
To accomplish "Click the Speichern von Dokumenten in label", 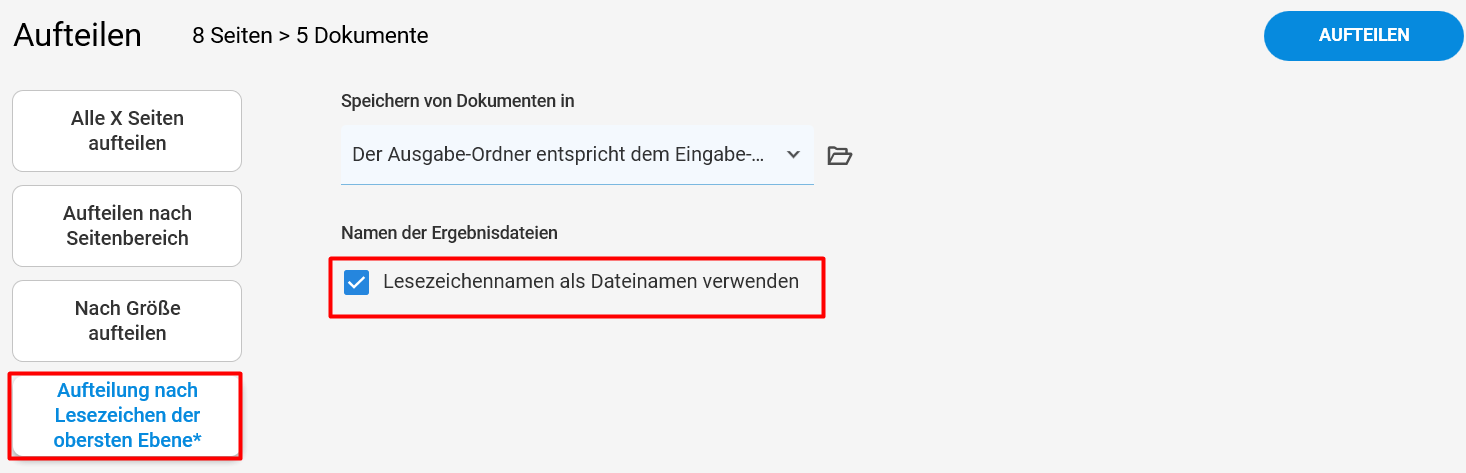I will point(458,101).
